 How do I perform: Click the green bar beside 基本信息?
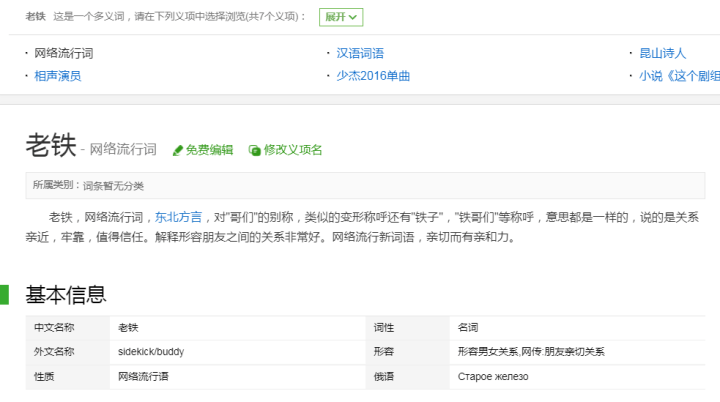coord(5,294)
